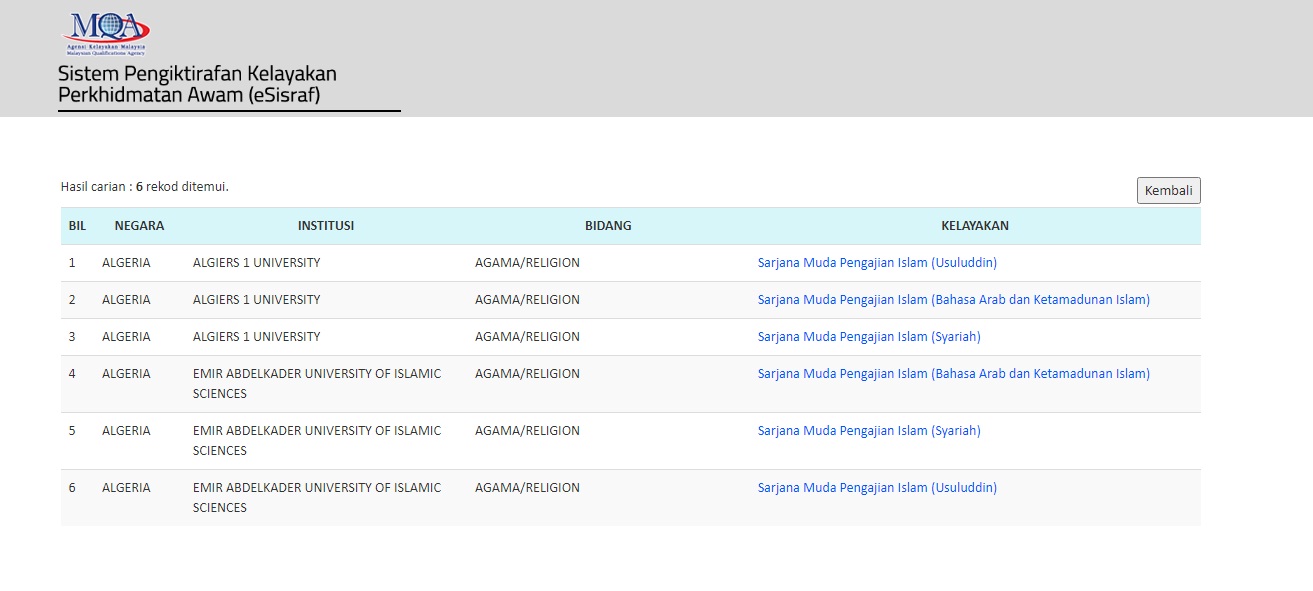The image size is (1313, 591).
Task: Open row 3 Syariah link for Algiers 1 University
Action: [868, 337]
